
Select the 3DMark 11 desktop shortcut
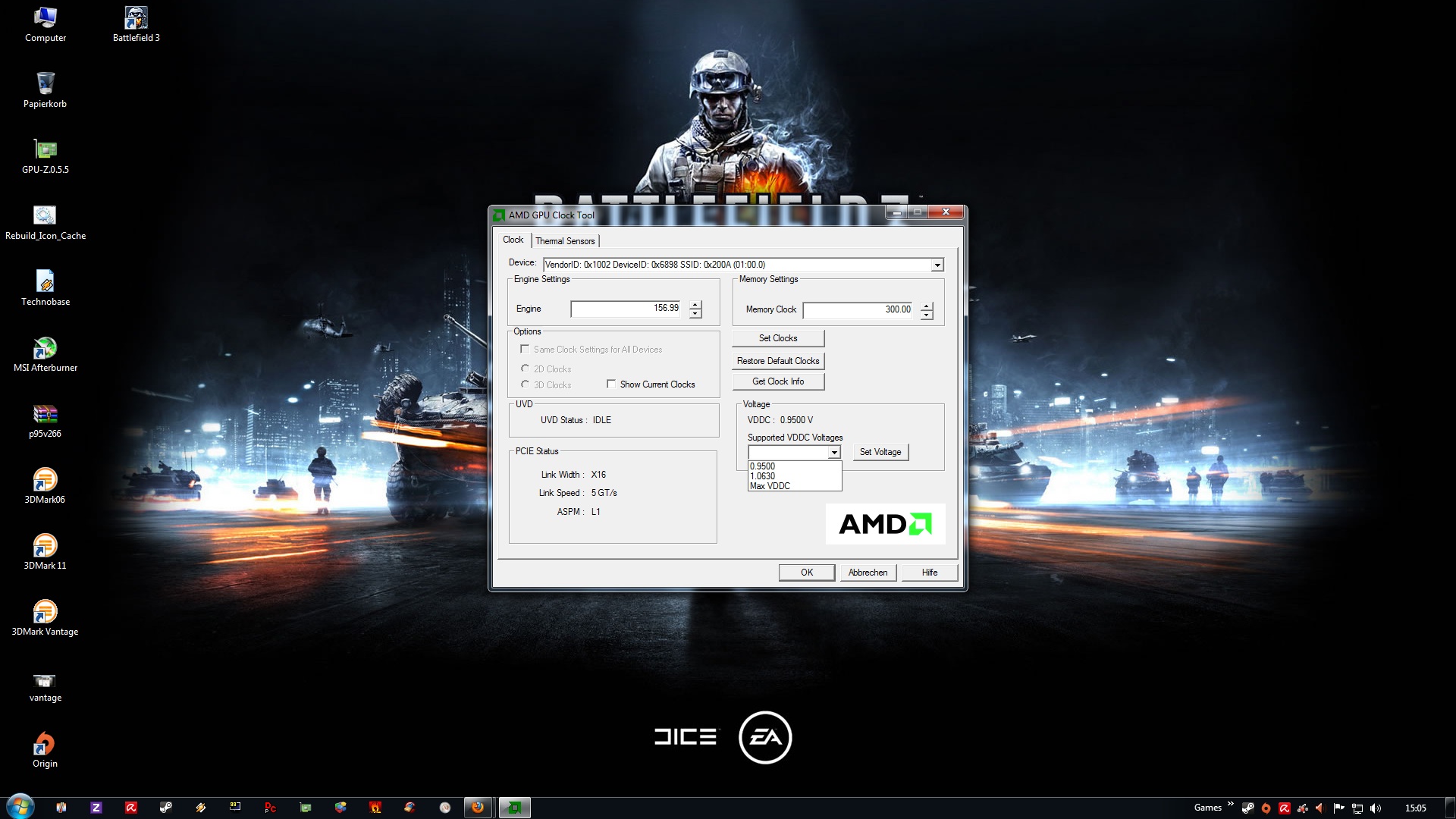pos(45,552)
